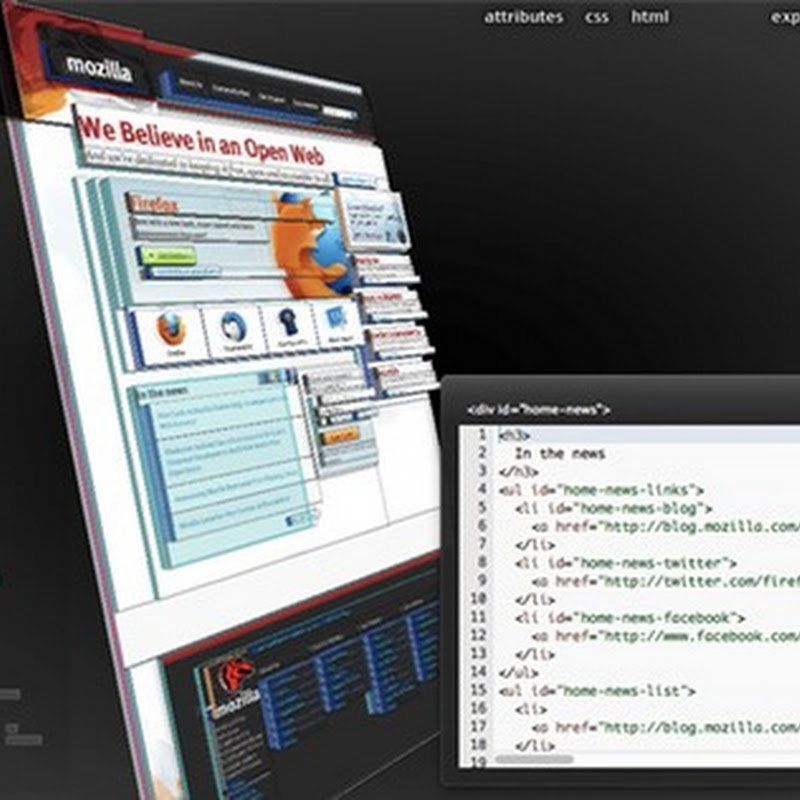Screen dimensions: 800x800
Task: Click the mozilla logo in 3D page view
Action: pos(99,69)
